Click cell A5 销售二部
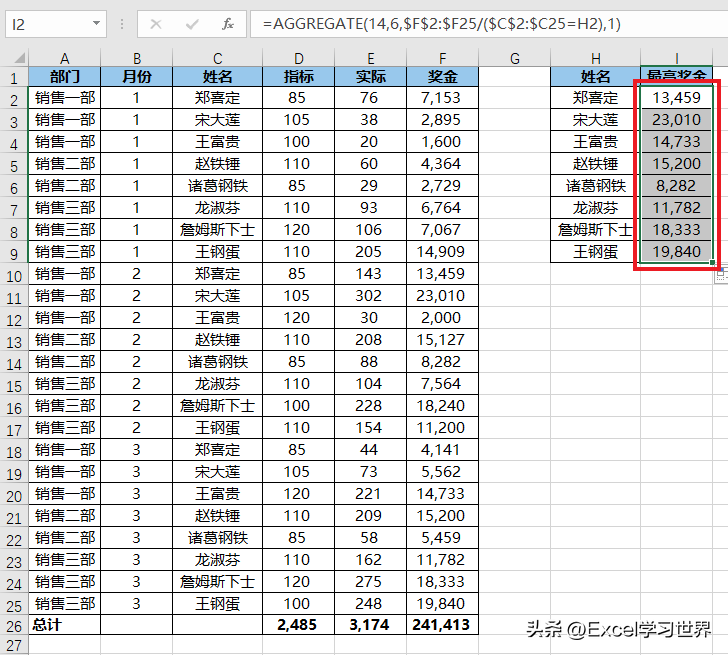Image resolution: width=728 pixels, height=655 pixels. 65,164
